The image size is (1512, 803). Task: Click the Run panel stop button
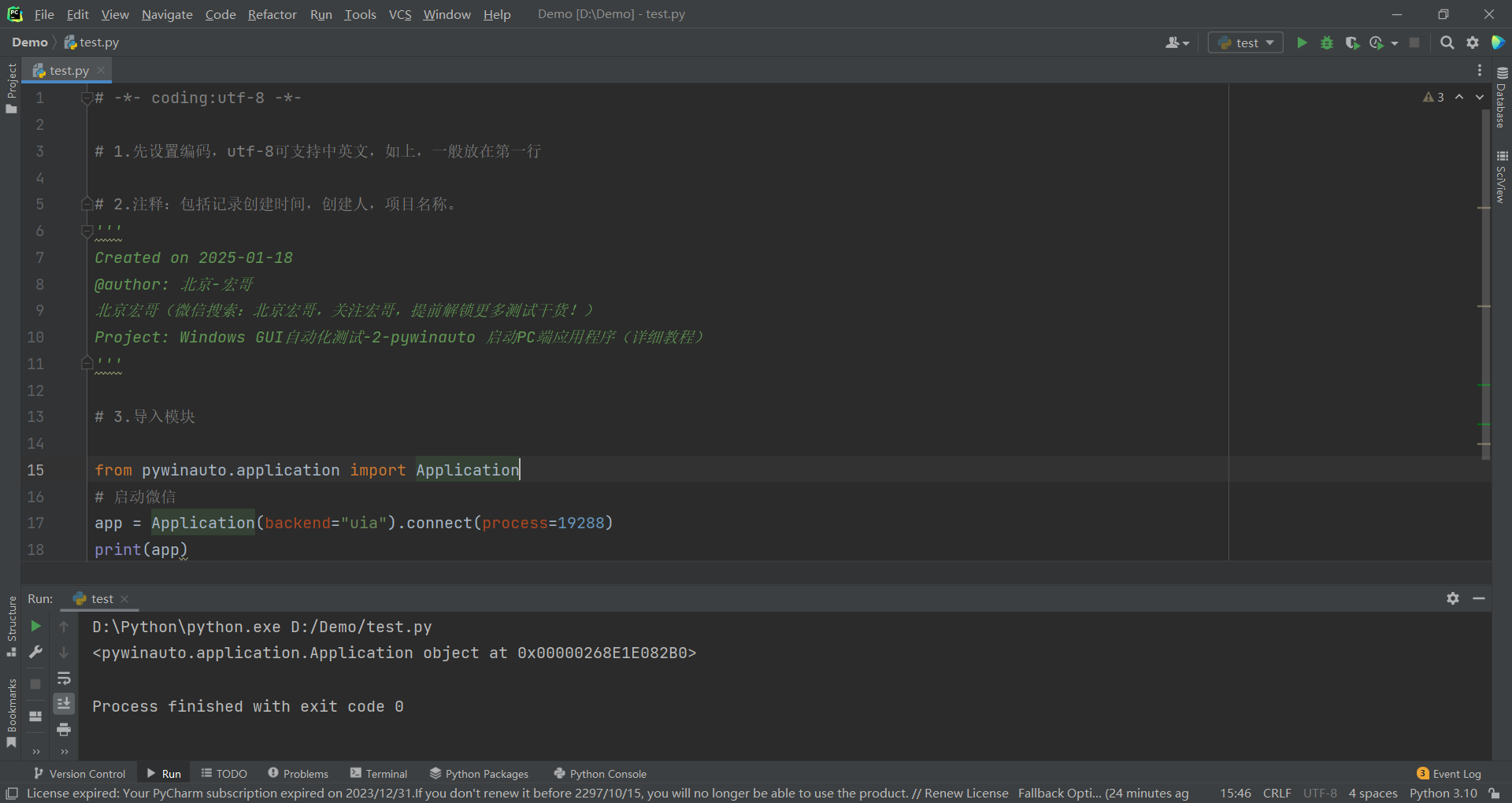35,684
